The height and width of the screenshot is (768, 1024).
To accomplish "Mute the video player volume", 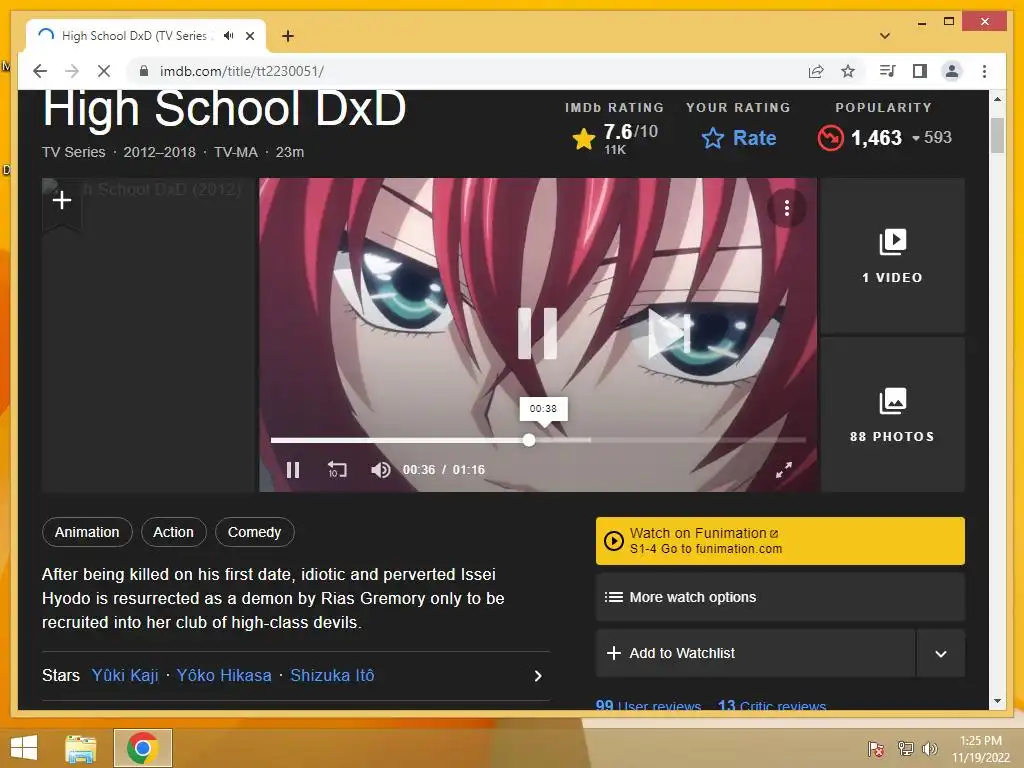I will click(x=380, y=470).
